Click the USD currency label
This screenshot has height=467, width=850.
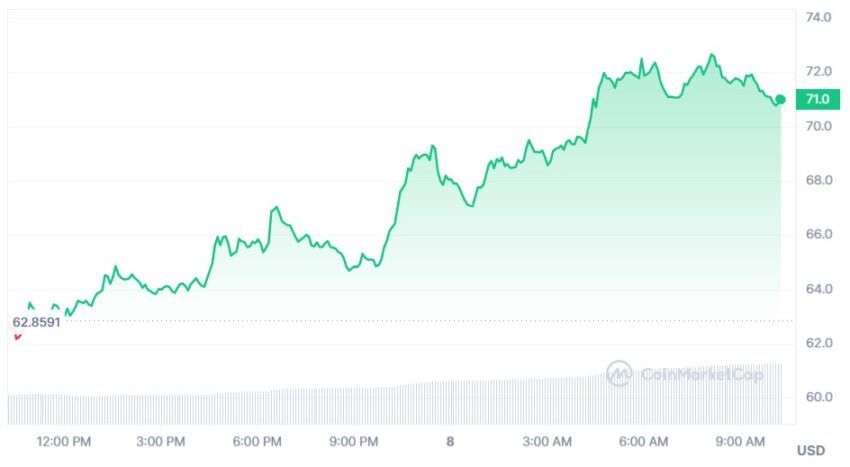coord(811,450)
